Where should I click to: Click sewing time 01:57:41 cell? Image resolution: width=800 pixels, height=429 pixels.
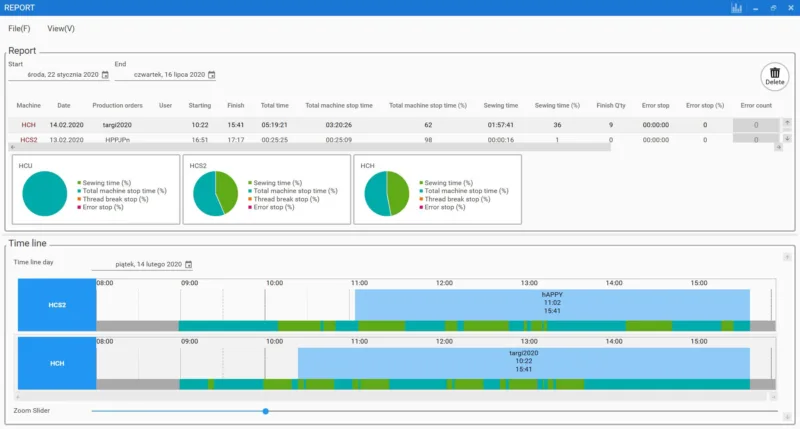pyautogui.click(x=501, y=125)
